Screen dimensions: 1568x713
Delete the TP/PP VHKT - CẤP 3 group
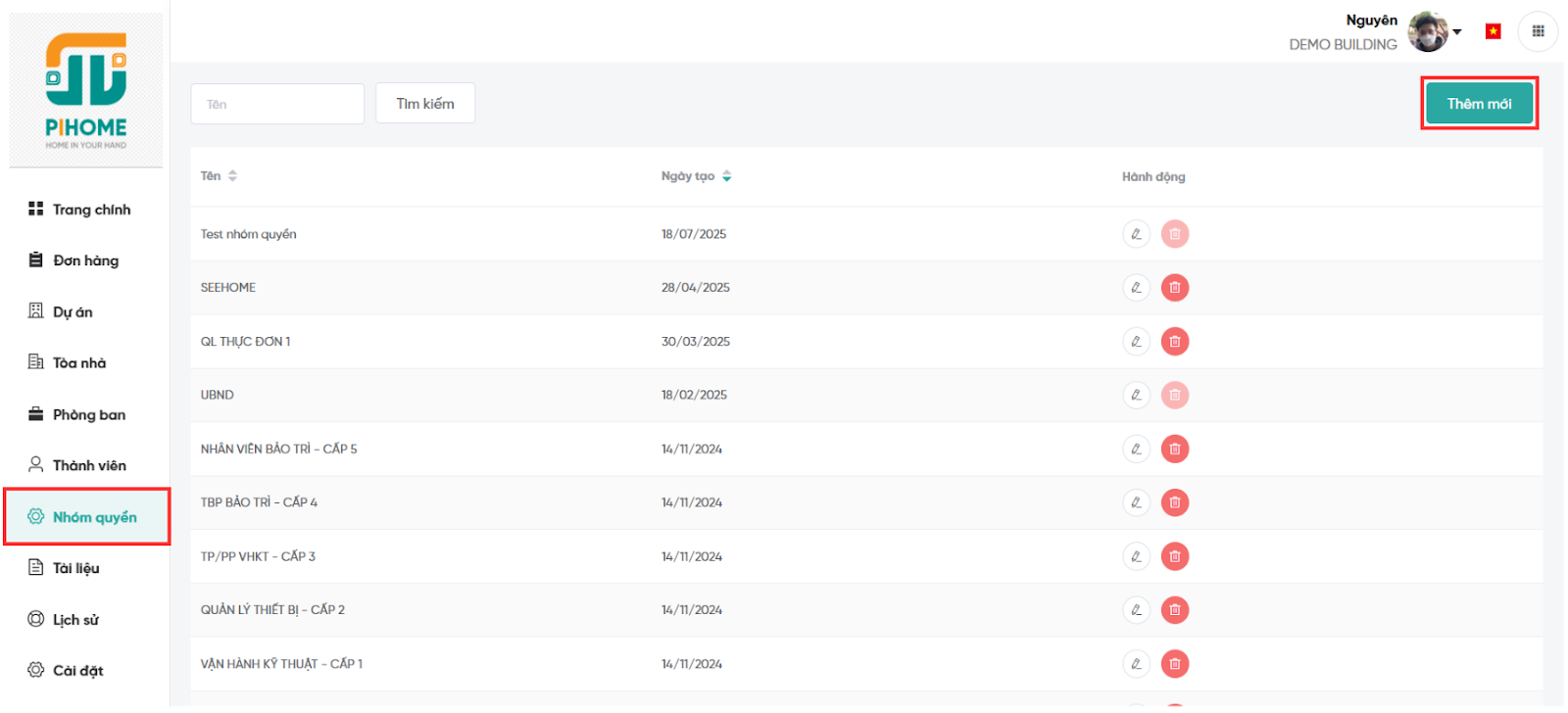(1174, 556)
